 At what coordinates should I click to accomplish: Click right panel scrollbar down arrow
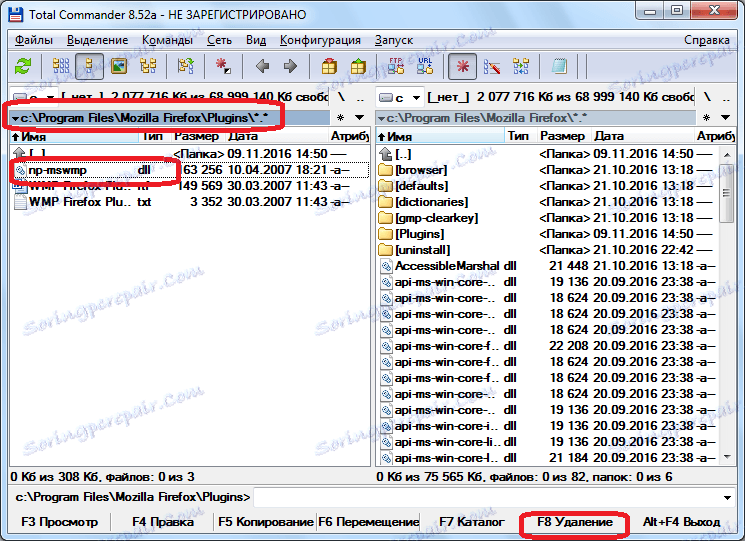[x=726, y=457]
